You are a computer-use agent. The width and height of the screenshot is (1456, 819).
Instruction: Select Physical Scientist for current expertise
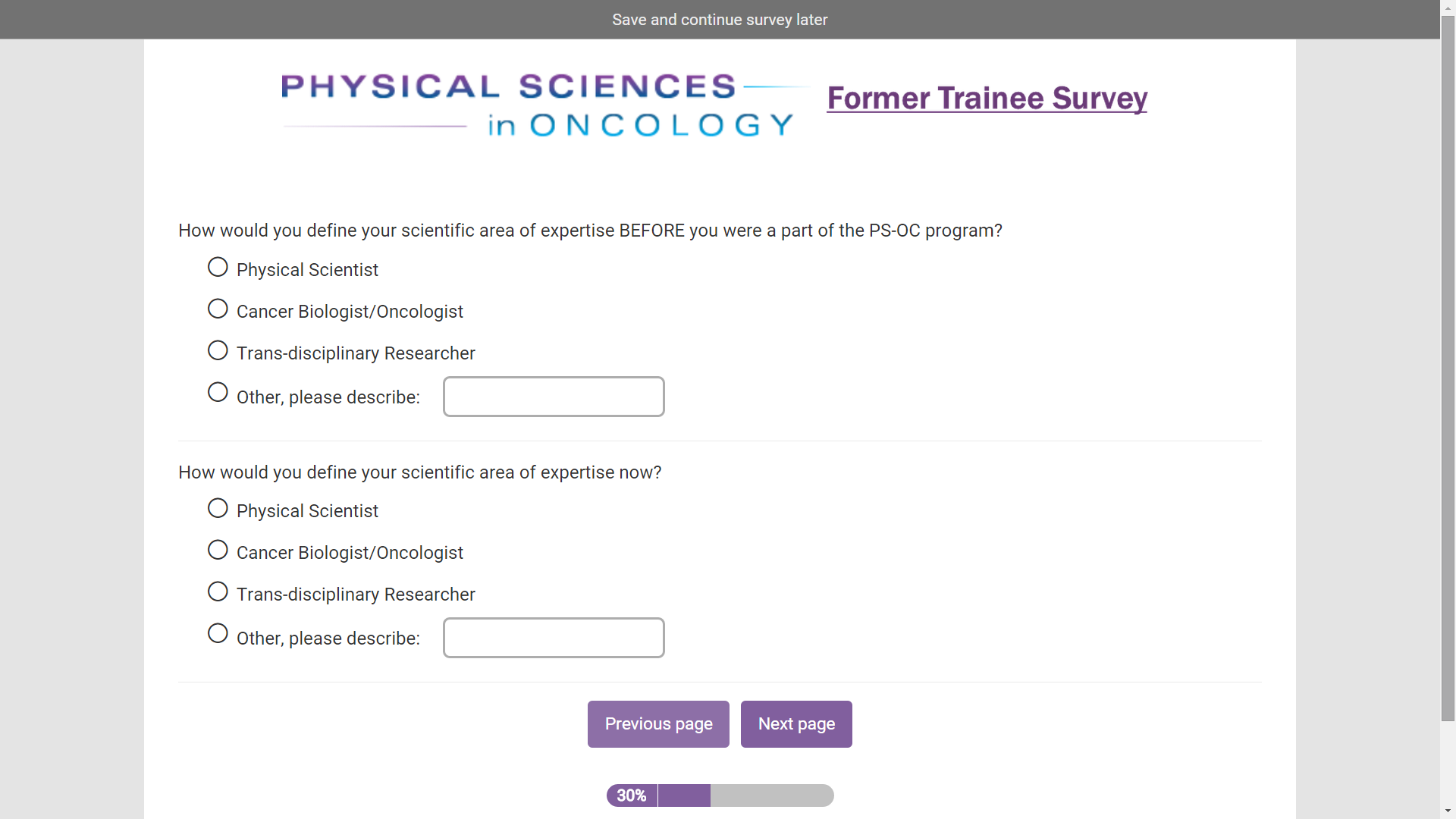(218, 509)
